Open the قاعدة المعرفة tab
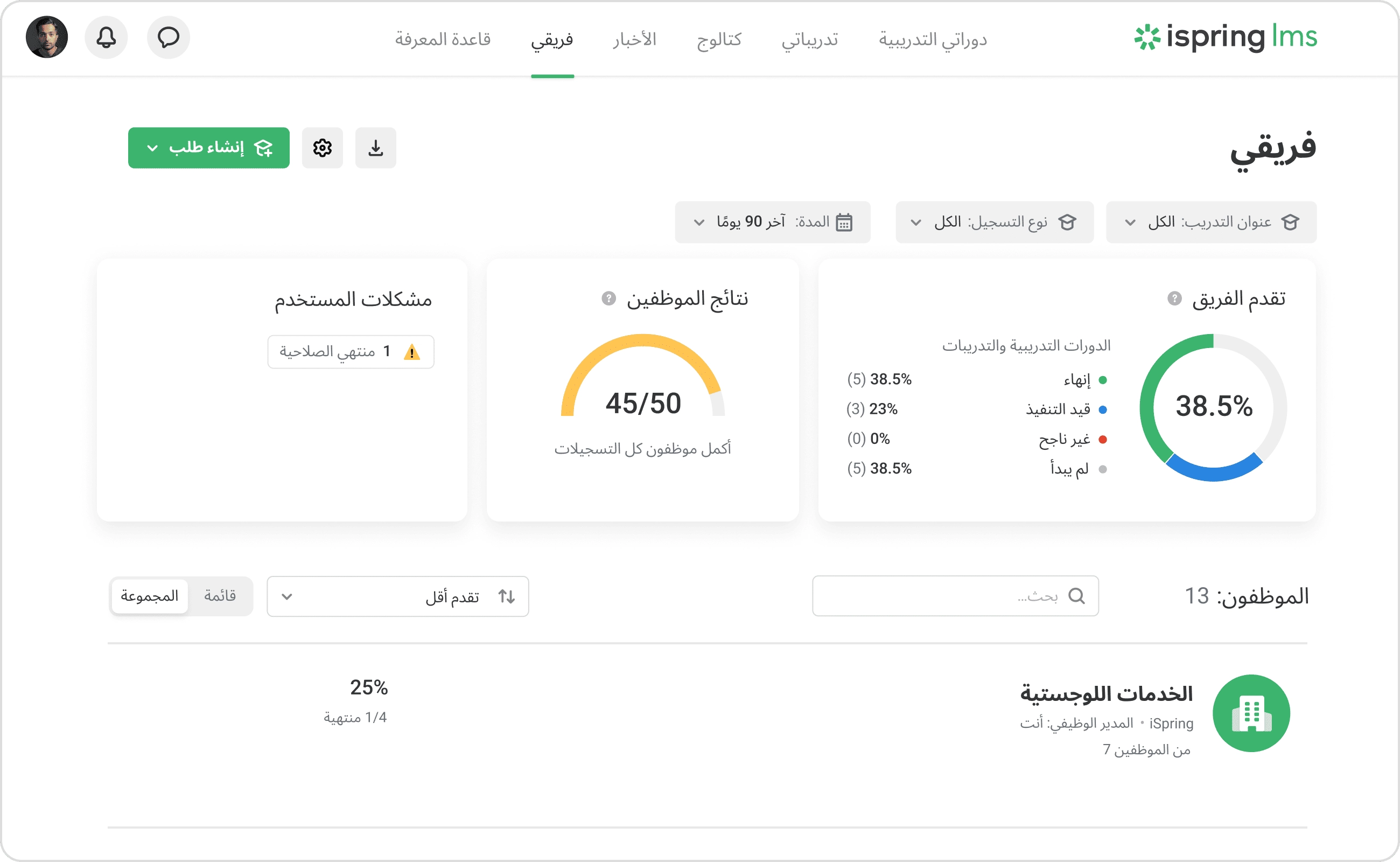Screen dimensions: 1400x862 (443, 39)
